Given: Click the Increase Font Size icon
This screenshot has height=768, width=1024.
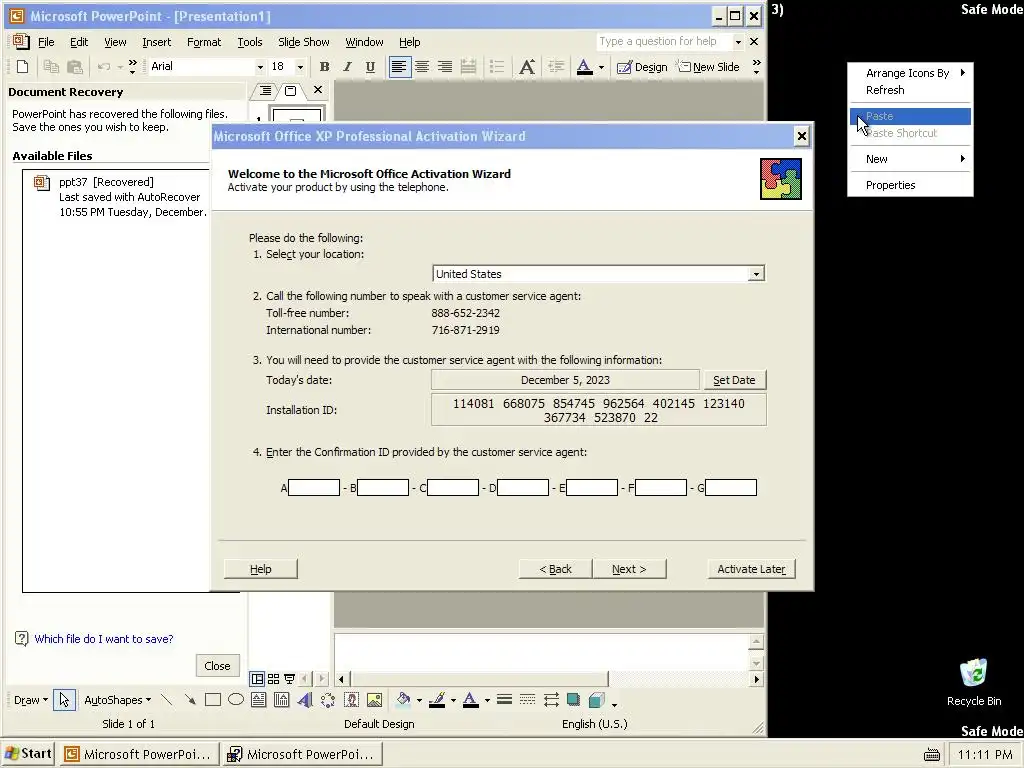Looking at the screenshot, I should point(527,67).
